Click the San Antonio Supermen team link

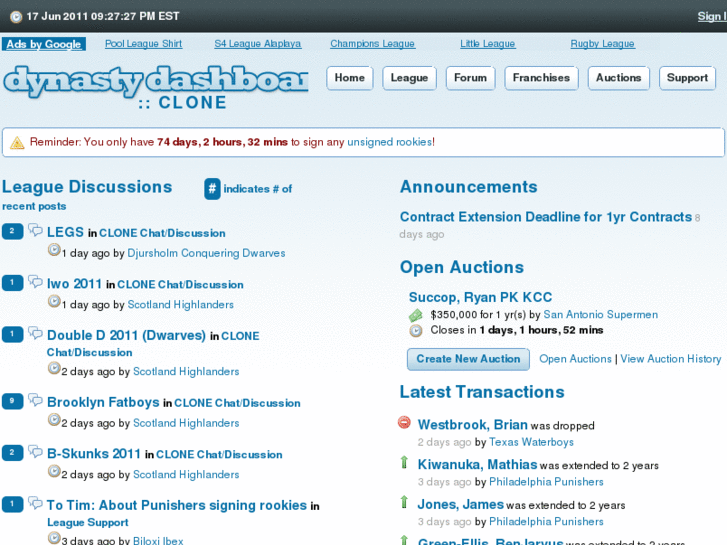[x=600, y=315]
